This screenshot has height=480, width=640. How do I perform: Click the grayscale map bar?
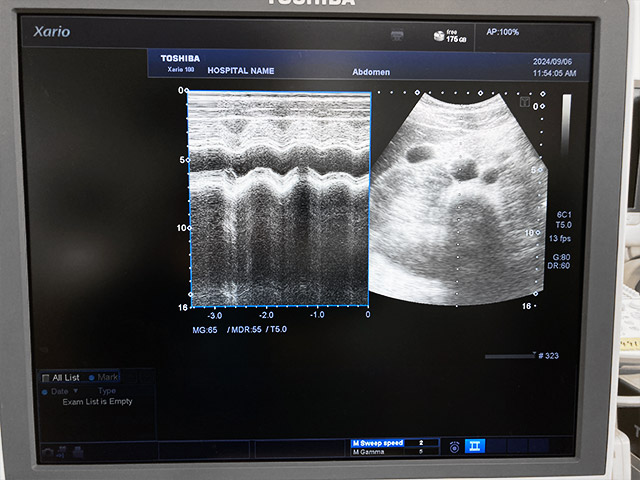tap(567, 124)
